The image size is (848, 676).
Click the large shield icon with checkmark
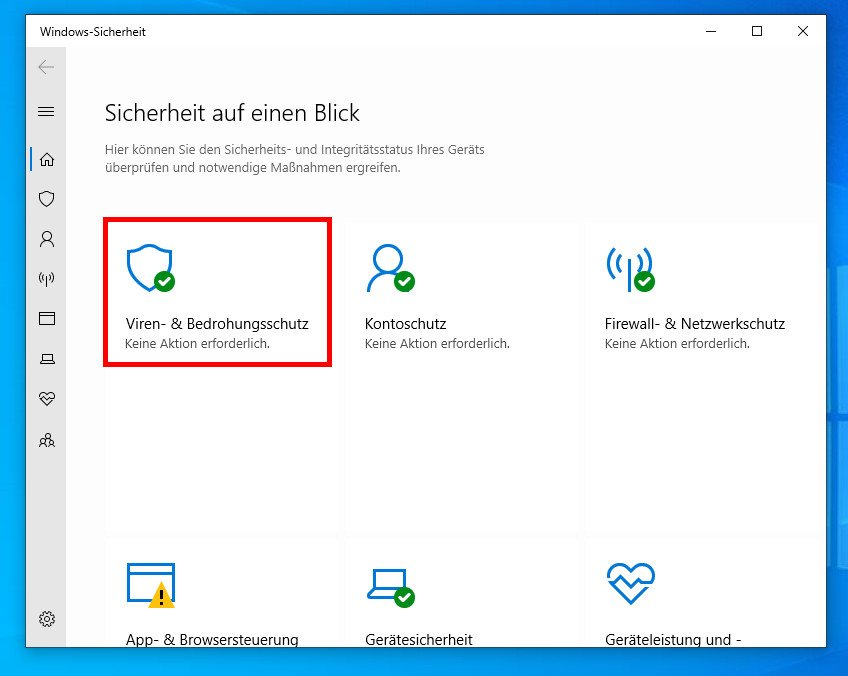(x=151, y=268)
